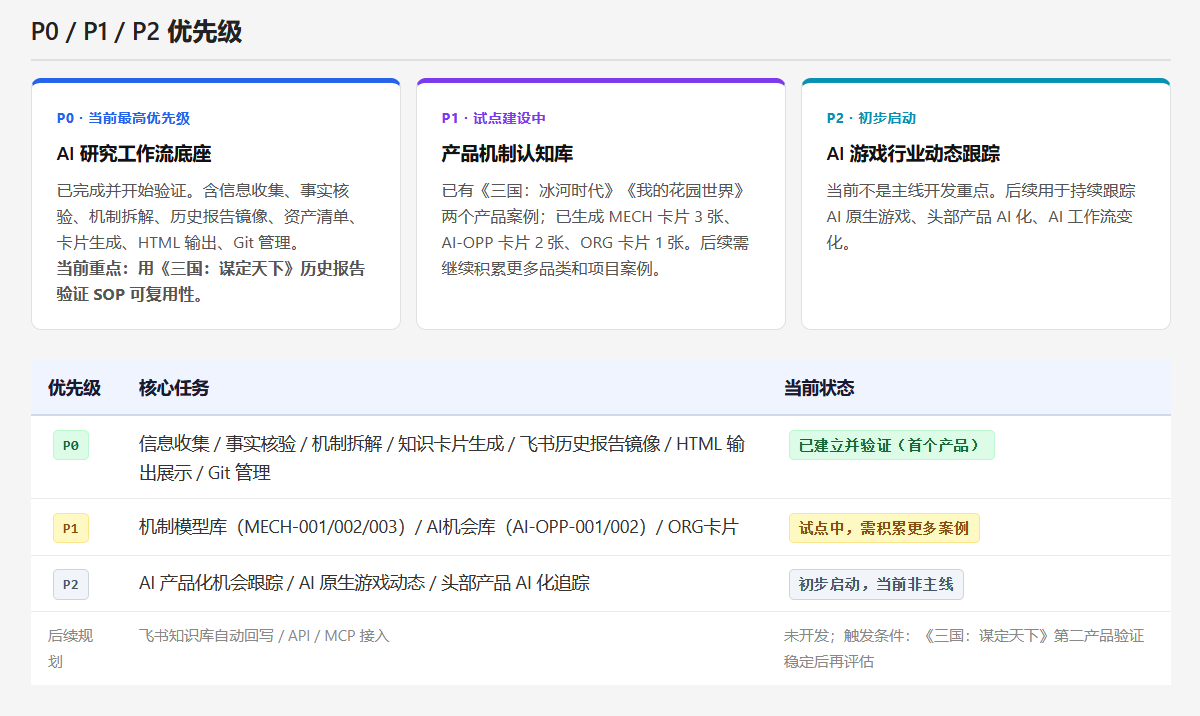Select the 'AI 研究工作流底座' card title

click(x=134, y=154)
